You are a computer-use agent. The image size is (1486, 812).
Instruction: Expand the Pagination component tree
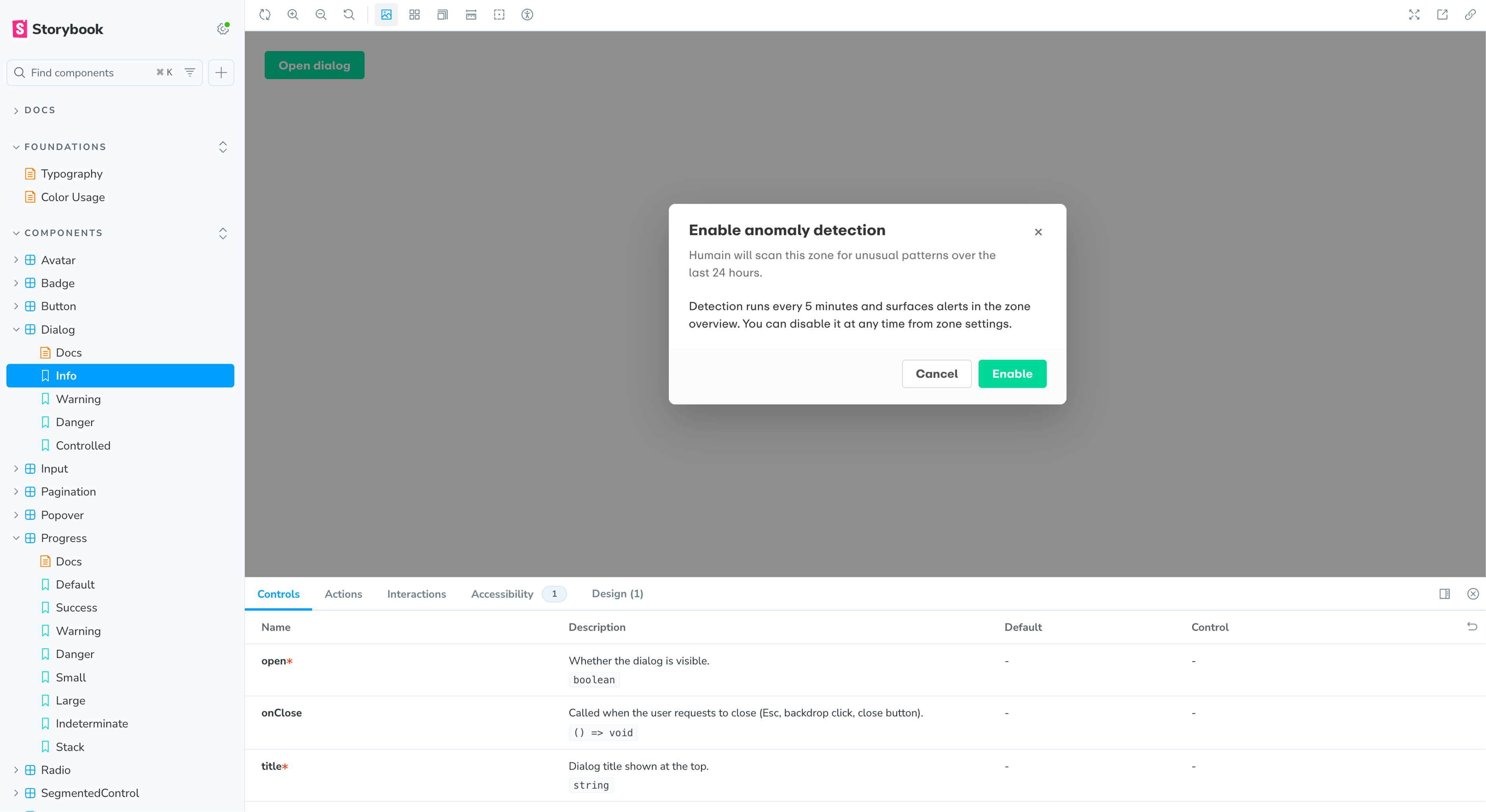click(16, 491)
